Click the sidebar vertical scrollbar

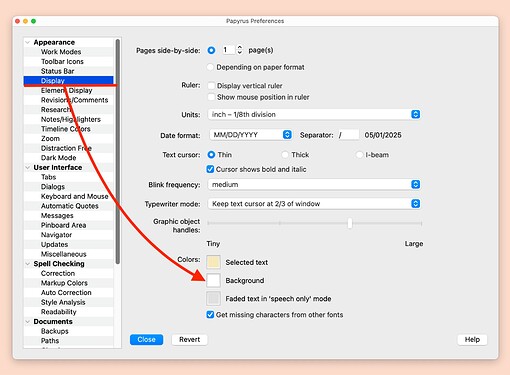(117, 152)
